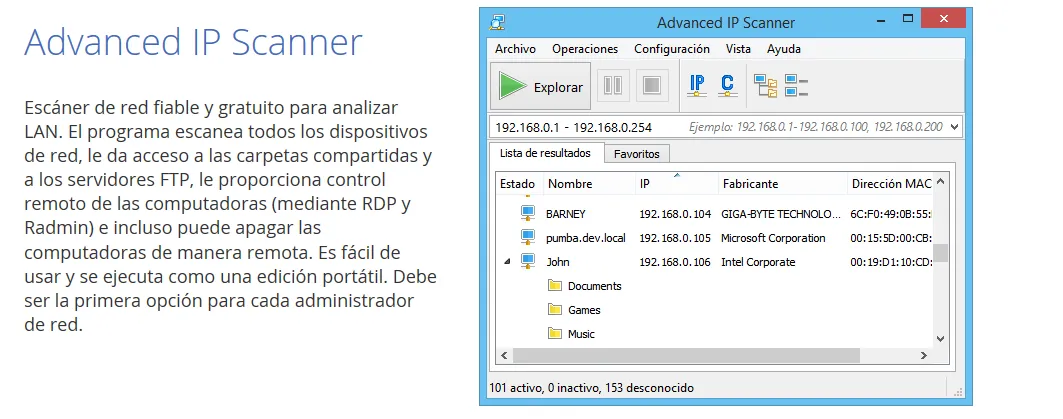Click the IP cell 192.168.0.106
The image size is (1063, 419).
(675, 262)
